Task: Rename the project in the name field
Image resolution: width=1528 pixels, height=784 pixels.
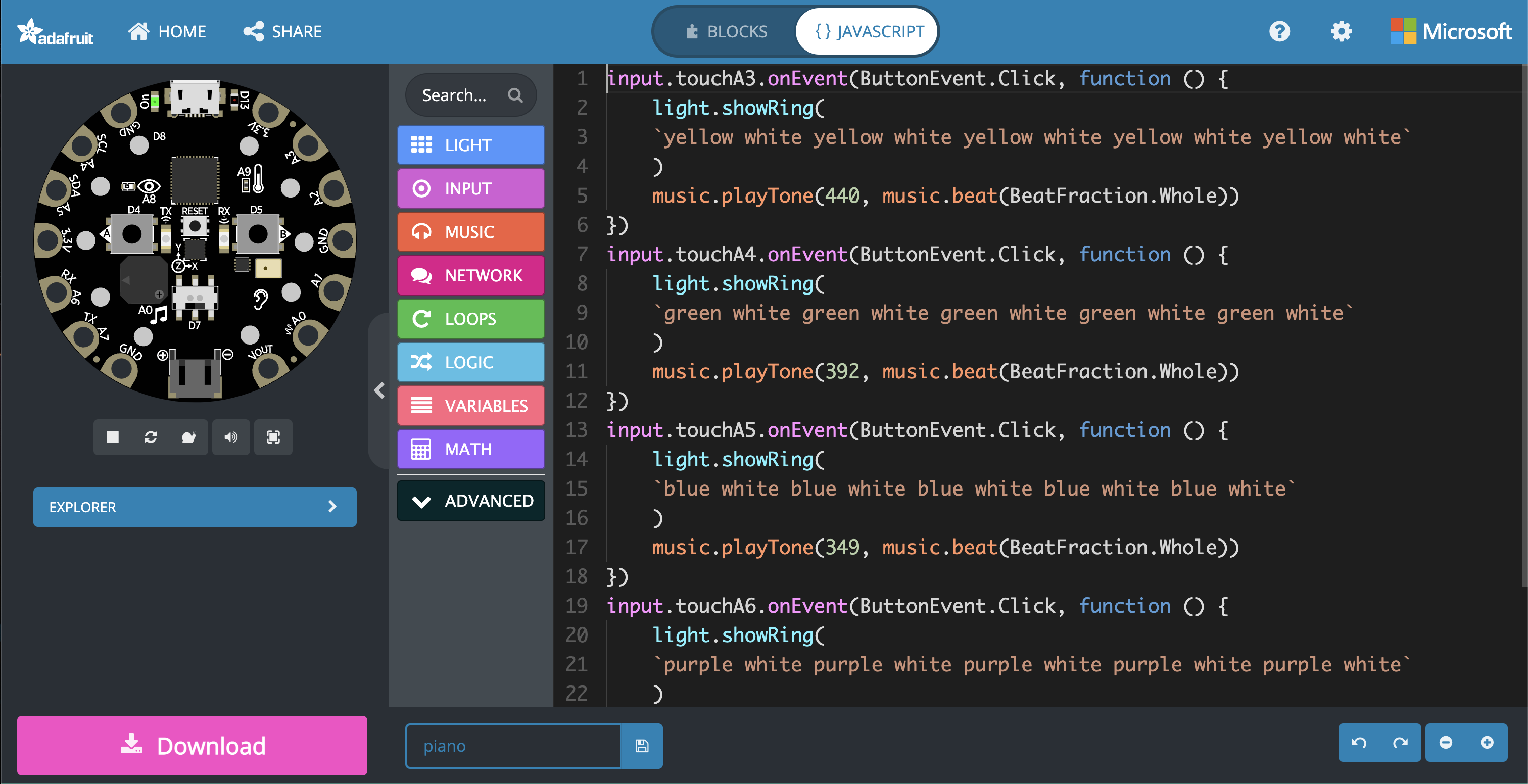Action: pyautogui.click(x=512, y=746)
